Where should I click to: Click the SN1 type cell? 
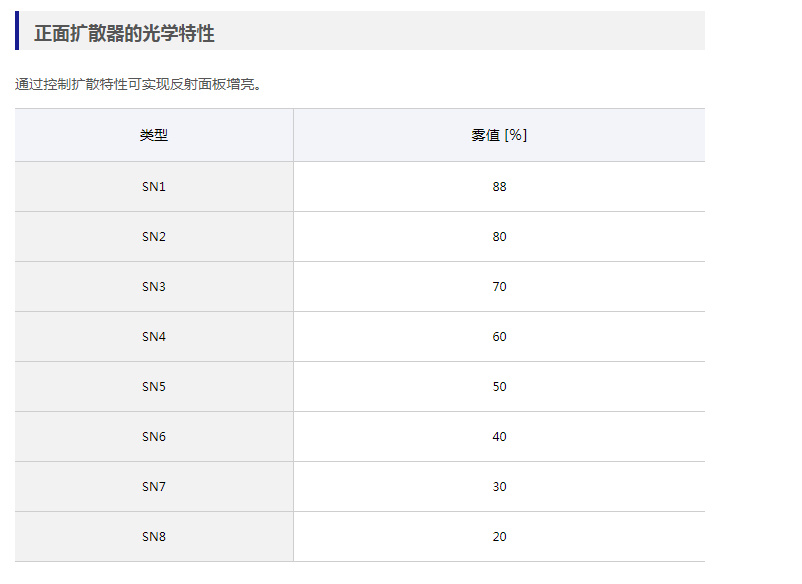pos(154,187)
